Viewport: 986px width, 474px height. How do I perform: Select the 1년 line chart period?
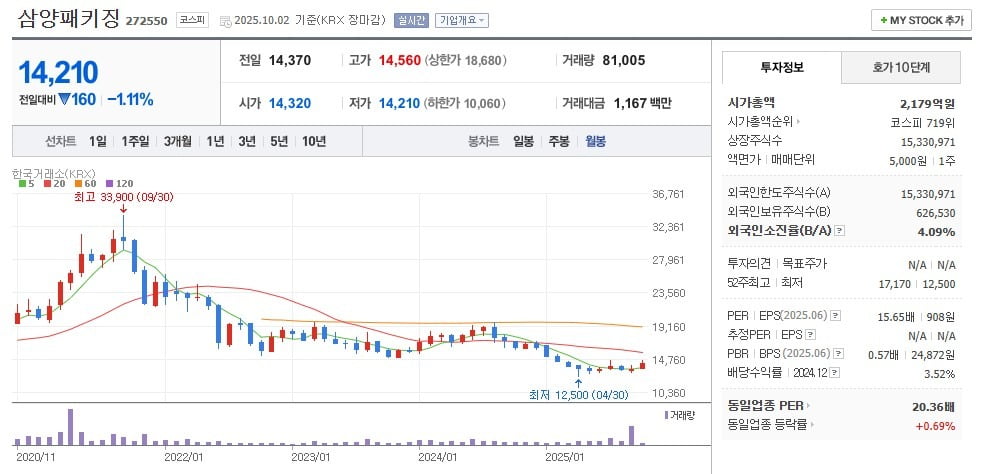(215, 141)
